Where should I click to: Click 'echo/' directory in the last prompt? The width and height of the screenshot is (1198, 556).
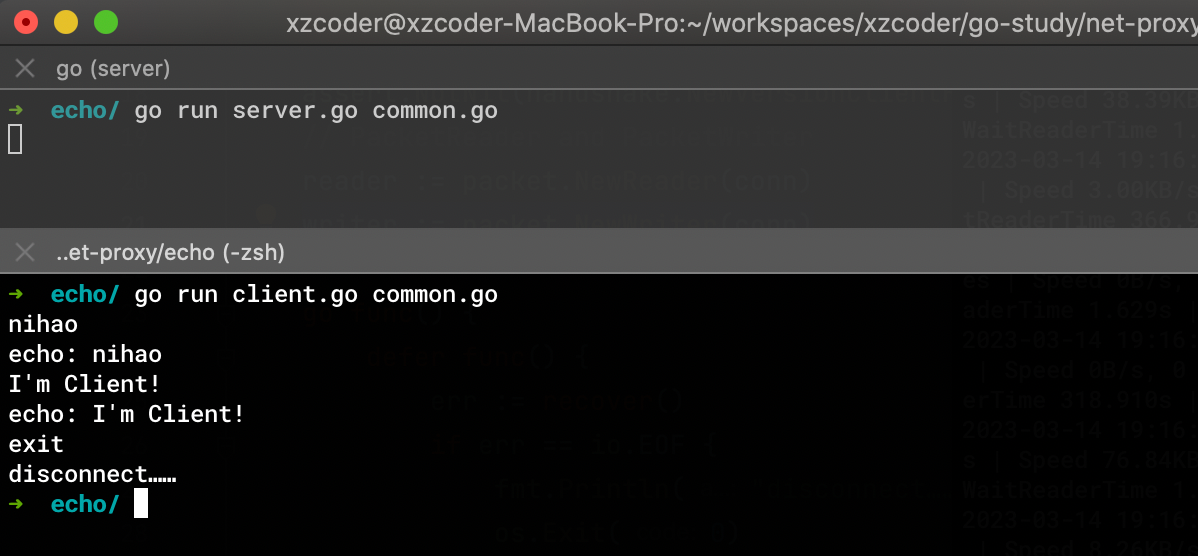(85, 504)
